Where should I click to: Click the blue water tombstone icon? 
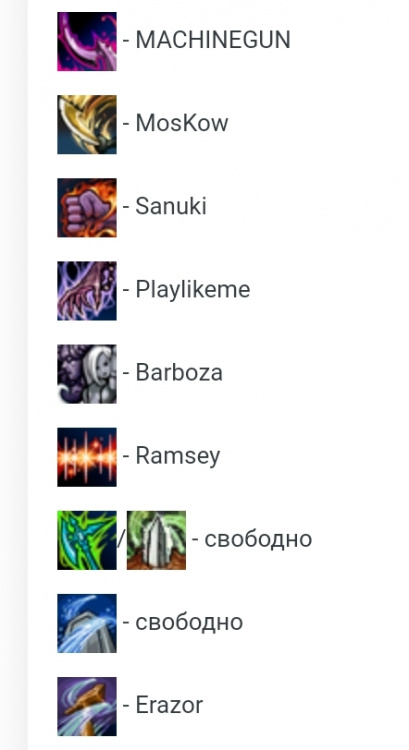click(87, 623)
